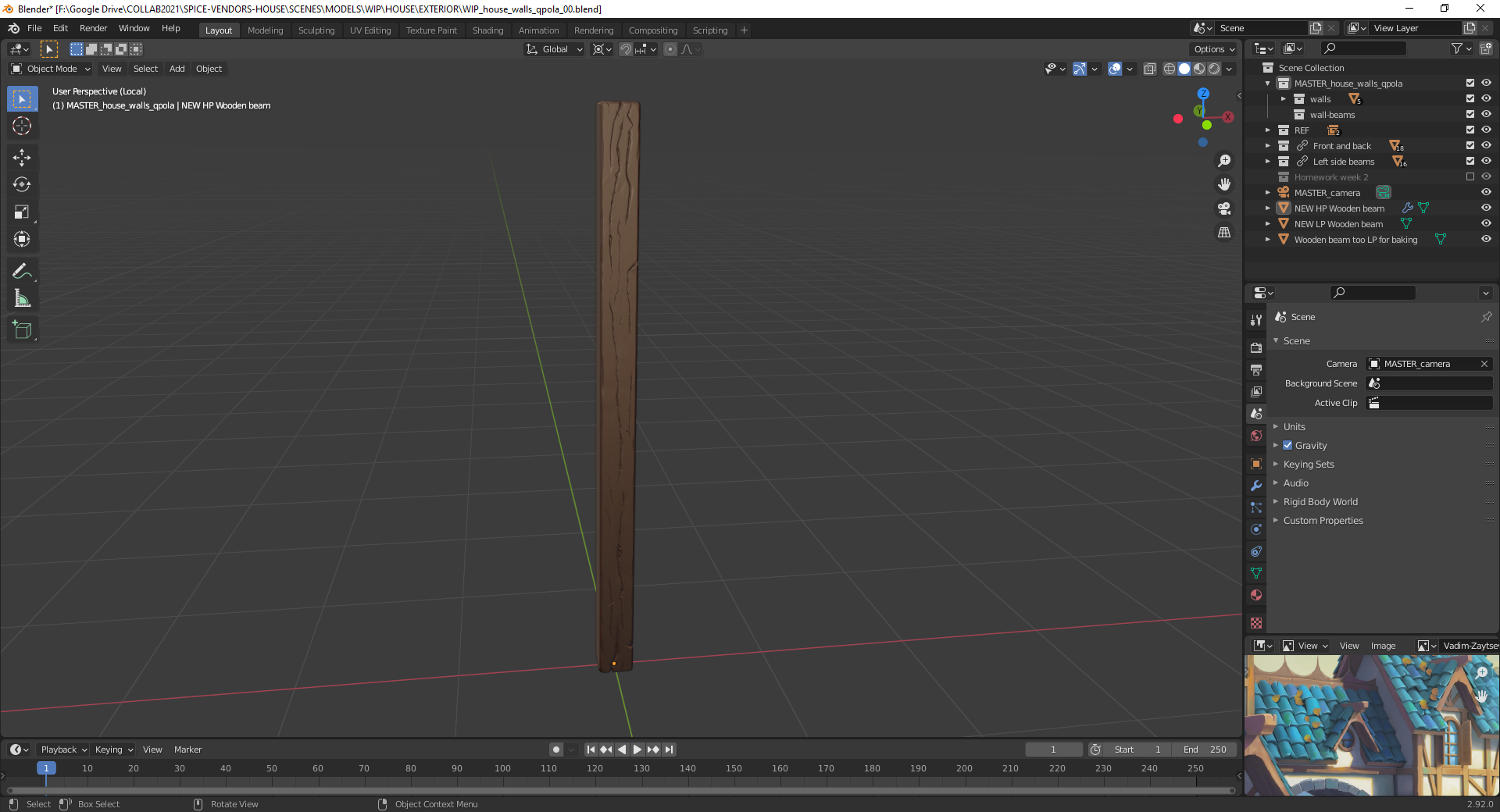Open the Modifier properties wrench tab

1256,486
